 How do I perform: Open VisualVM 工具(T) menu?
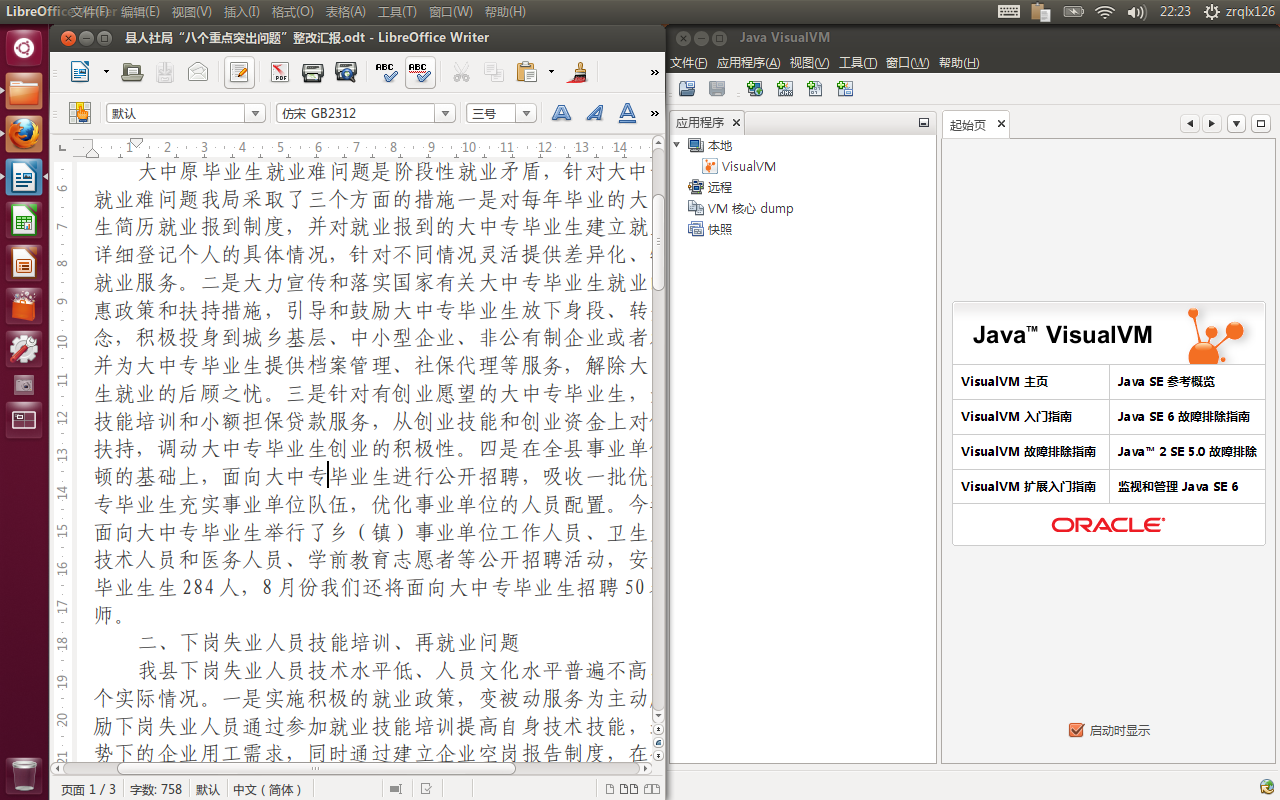pos(857,63)
